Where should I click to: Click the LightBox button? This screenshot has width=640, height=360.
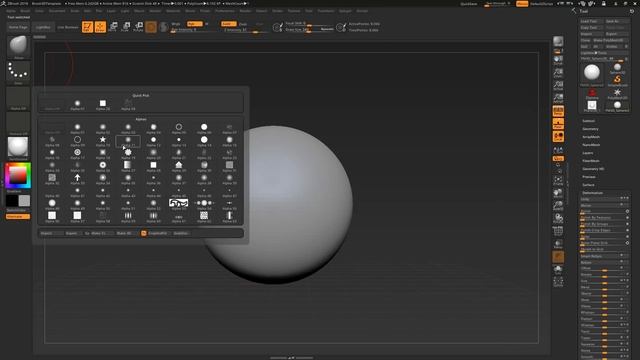43,27
